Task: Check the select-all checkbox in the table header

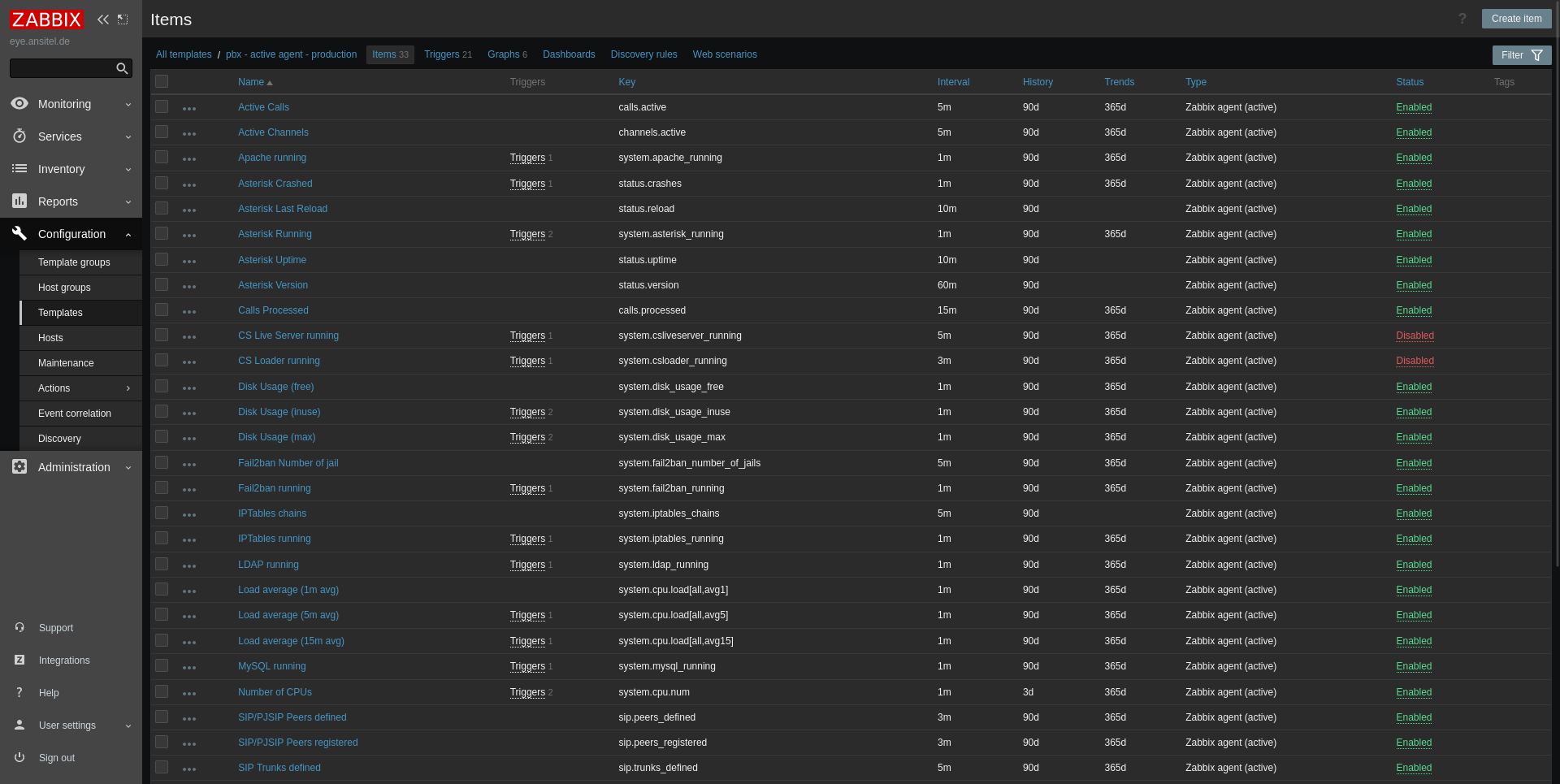Action: pyautogui.click(x=162, y=81)
